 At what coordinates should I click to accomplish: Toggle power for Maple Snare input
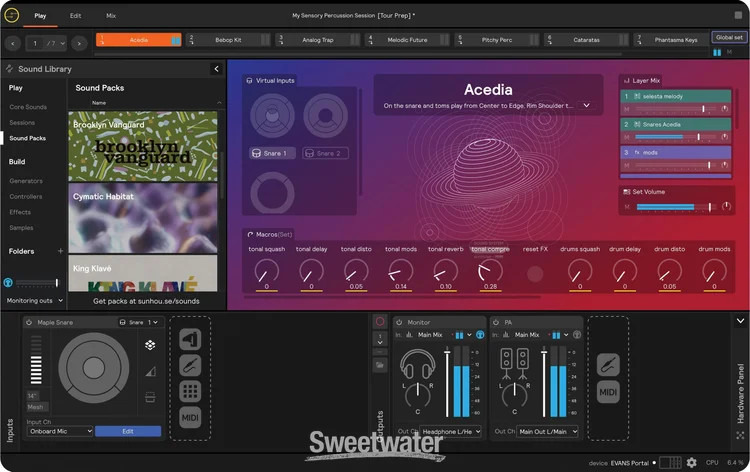pyautogui.click(x=28, y=322)
